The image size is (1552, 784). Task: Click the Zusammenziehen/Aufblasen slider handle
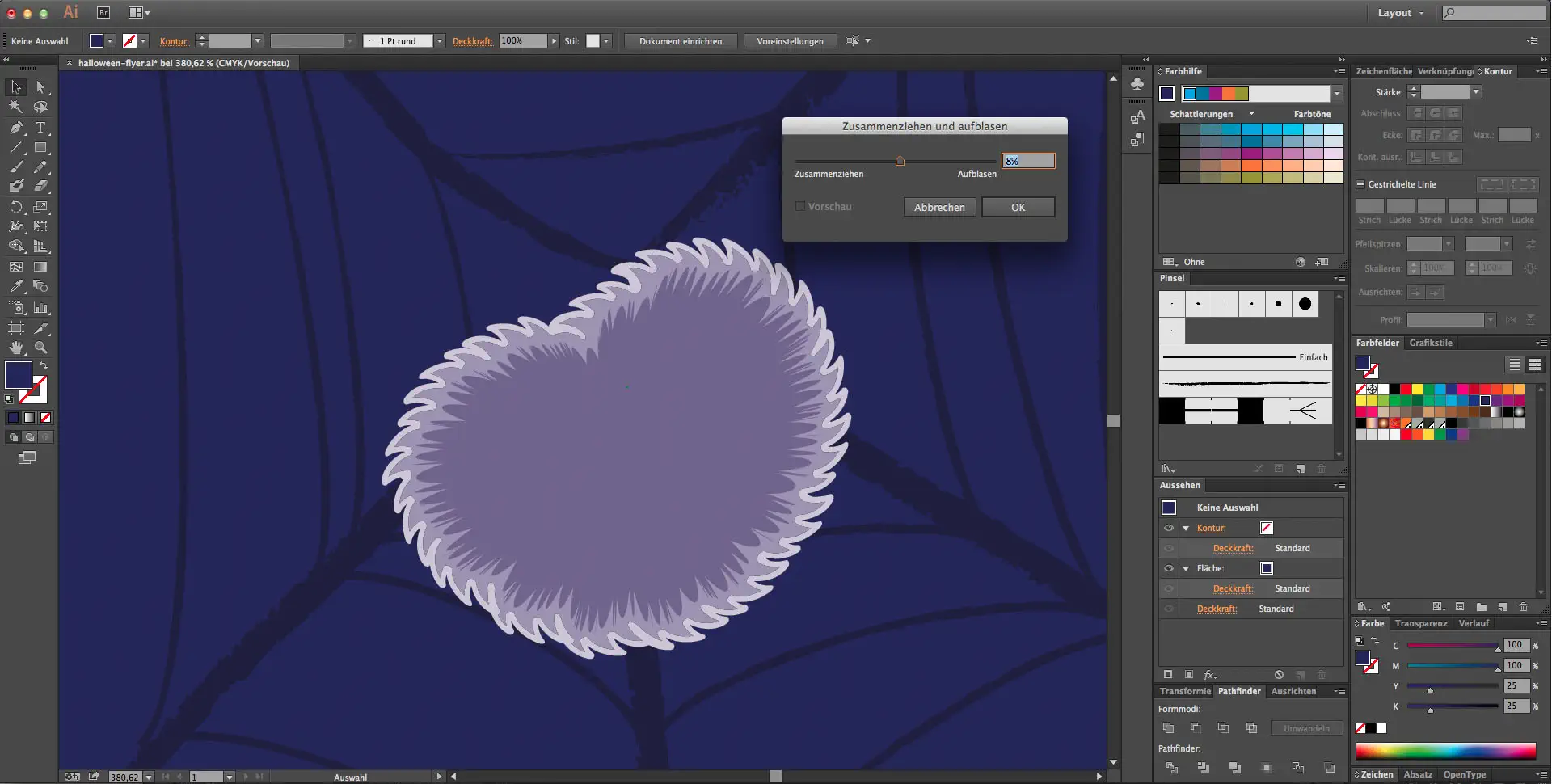point(900,161)
